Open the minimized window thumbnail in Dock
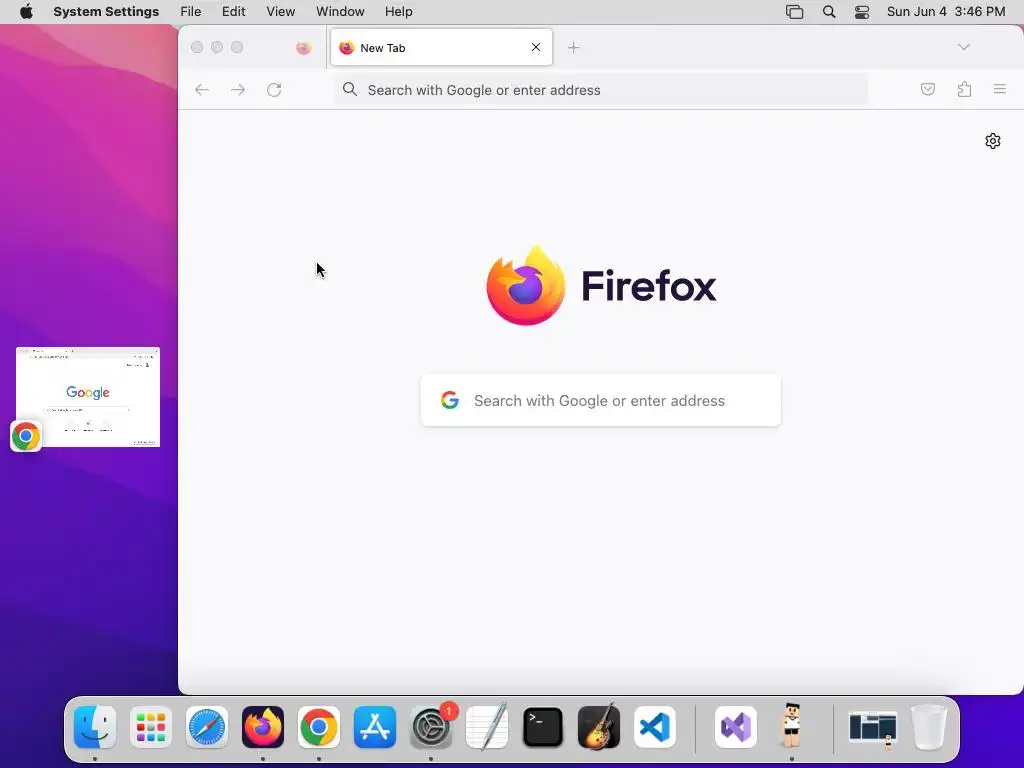The height and width of the screenshot is (768, 1024). point(873,728)
